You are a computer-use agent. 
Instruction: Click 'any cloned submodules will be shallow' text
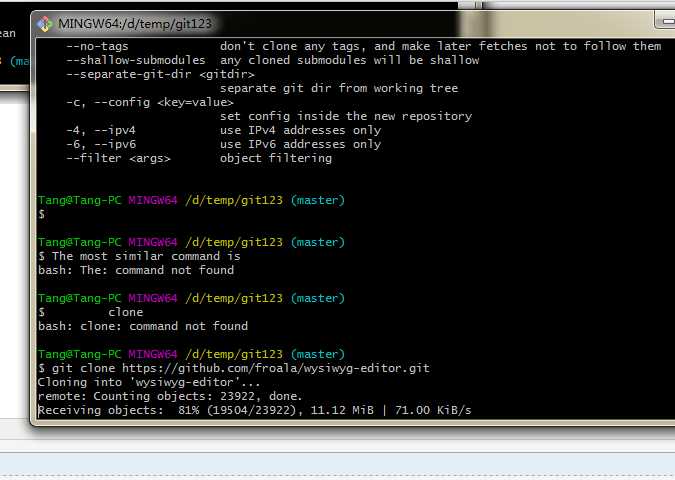[x=349, y=60]
